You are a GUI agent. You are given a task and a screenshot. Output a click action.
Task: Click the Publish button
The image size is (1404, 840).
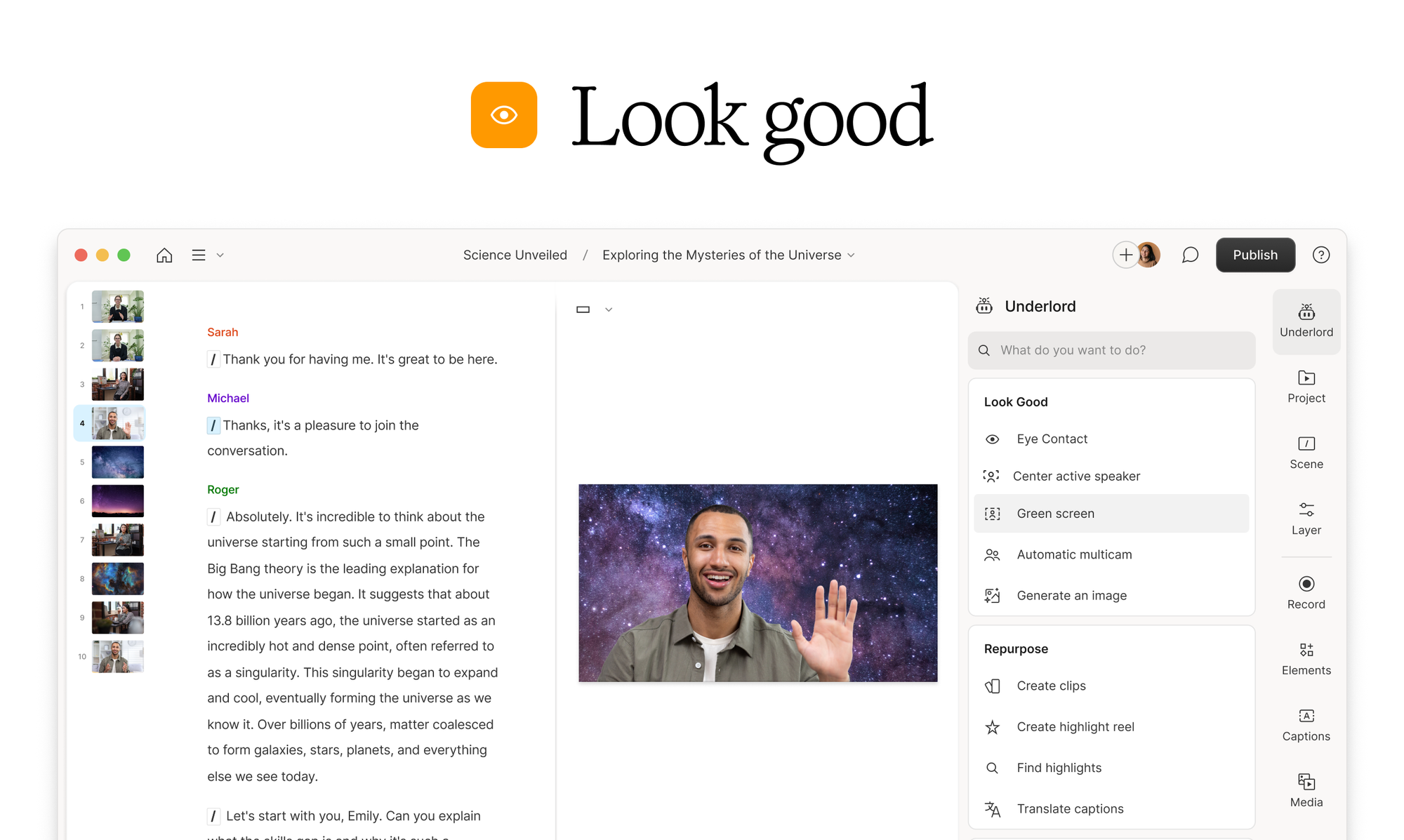1254,255
